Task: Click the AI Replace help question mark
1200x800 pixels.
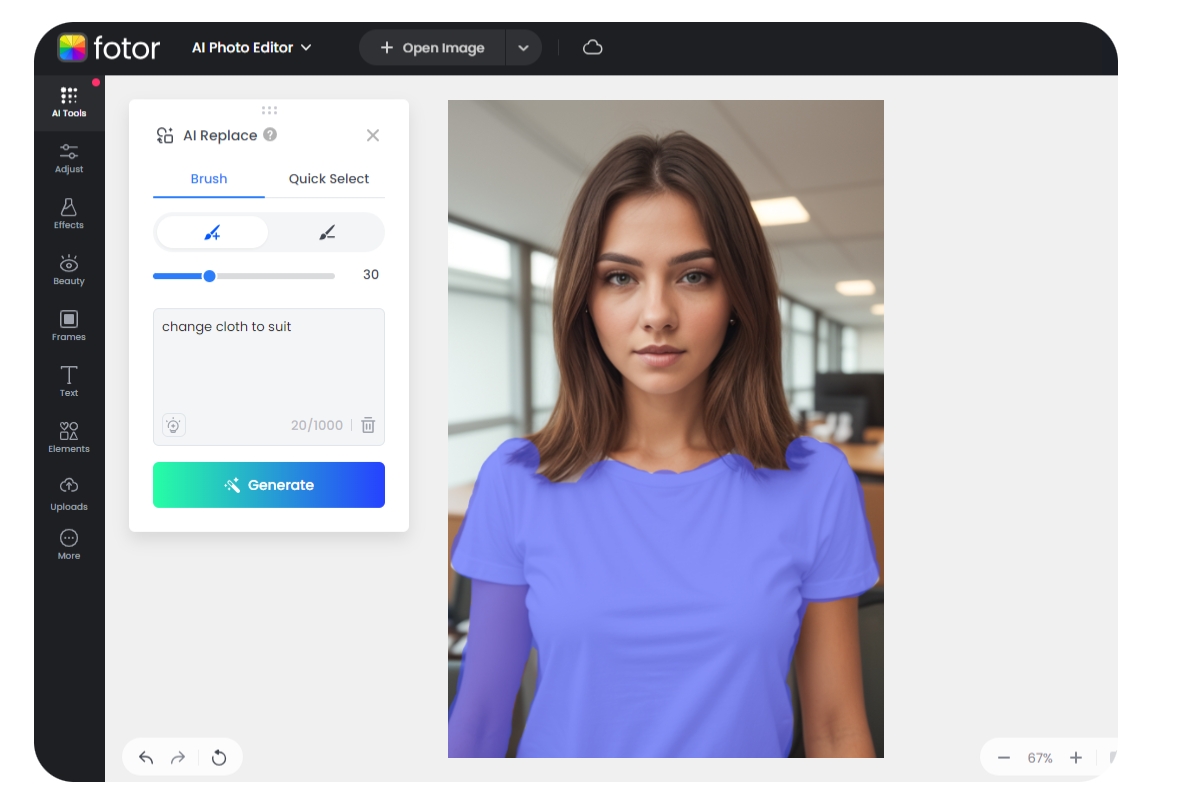Action: pos(270,135)
